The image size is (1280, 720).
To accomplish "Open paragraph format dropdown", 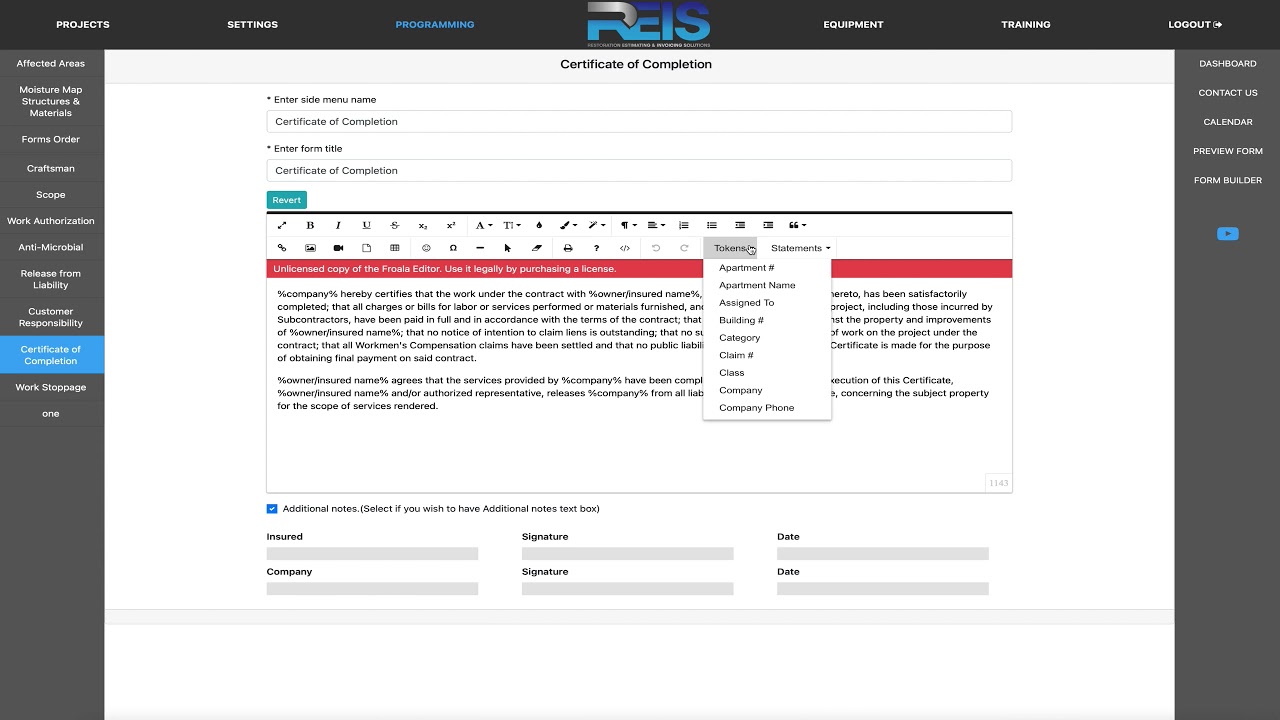I will [x=628, y=225].
